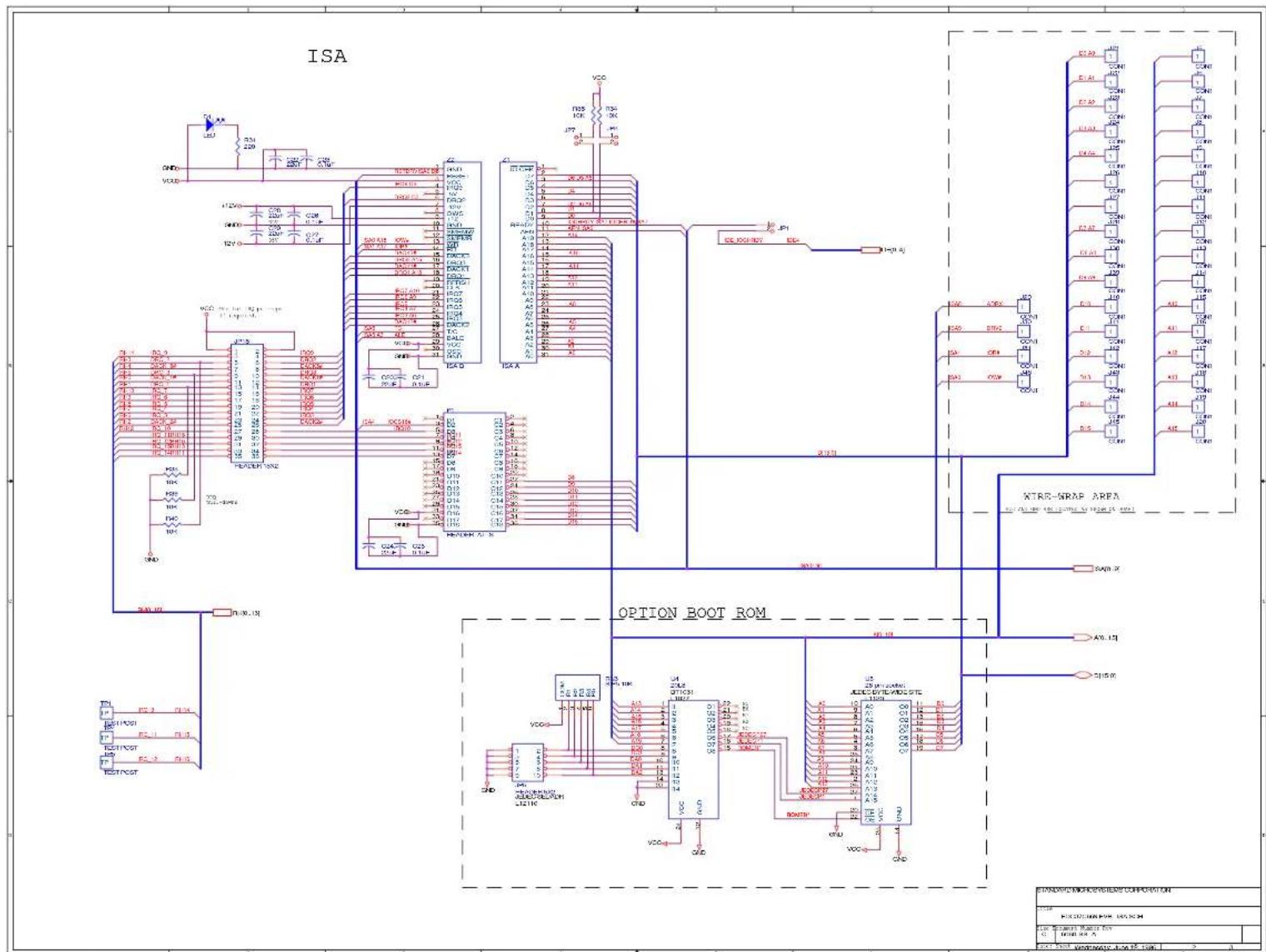Screen dimensions: 1266x952
Task: Select the WIRE-WRAP AREA label
Action: pyautogui.click(x=1070, y=496)
